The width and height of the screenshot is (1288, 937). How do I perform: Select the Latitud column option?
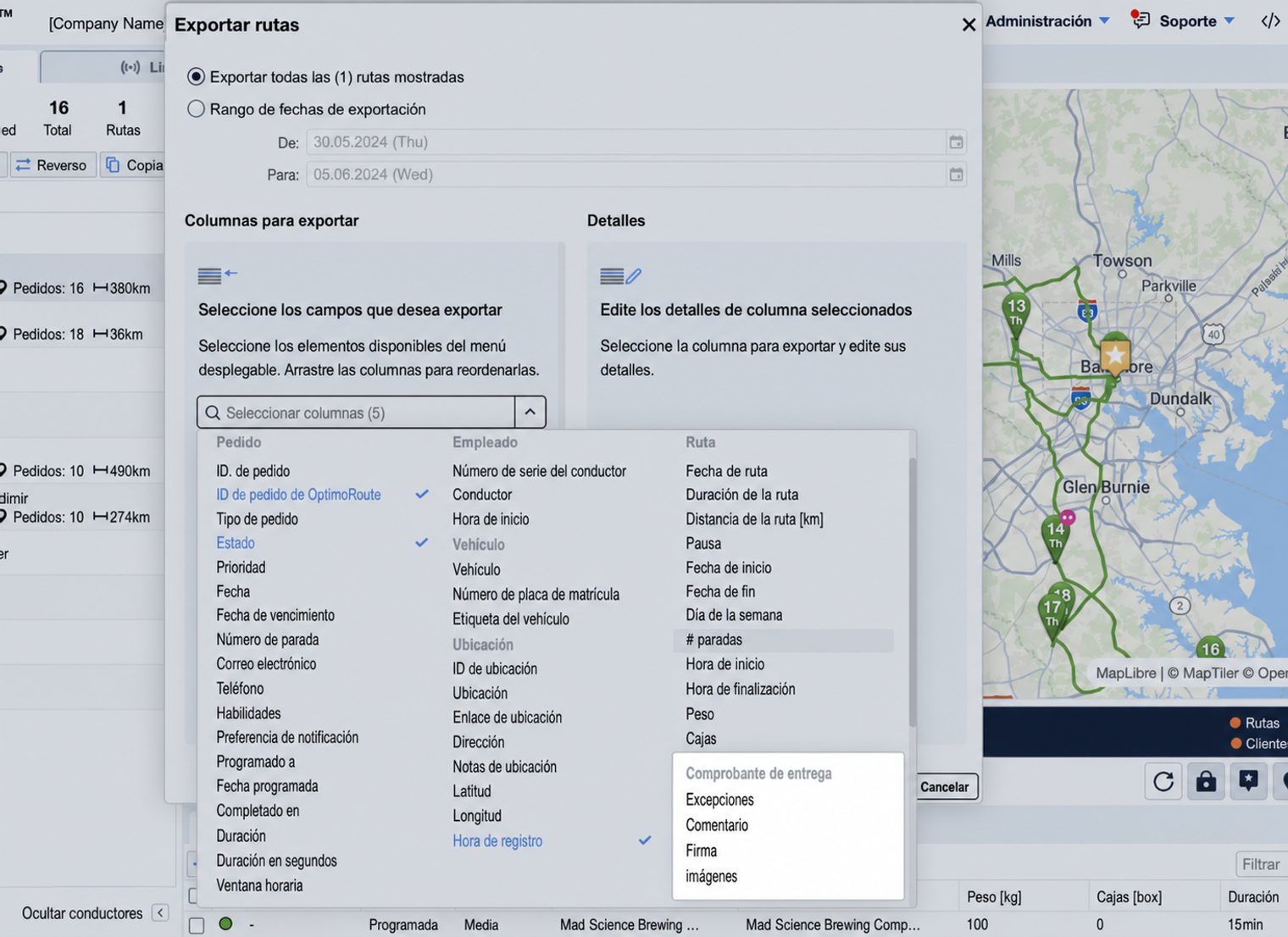[472, 791]
